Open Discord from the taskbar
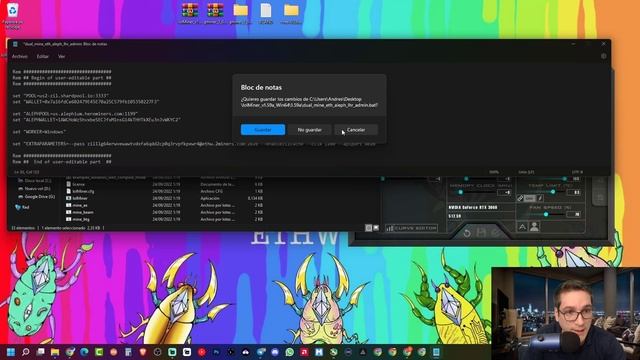640x360 pixels. (275, 352)
